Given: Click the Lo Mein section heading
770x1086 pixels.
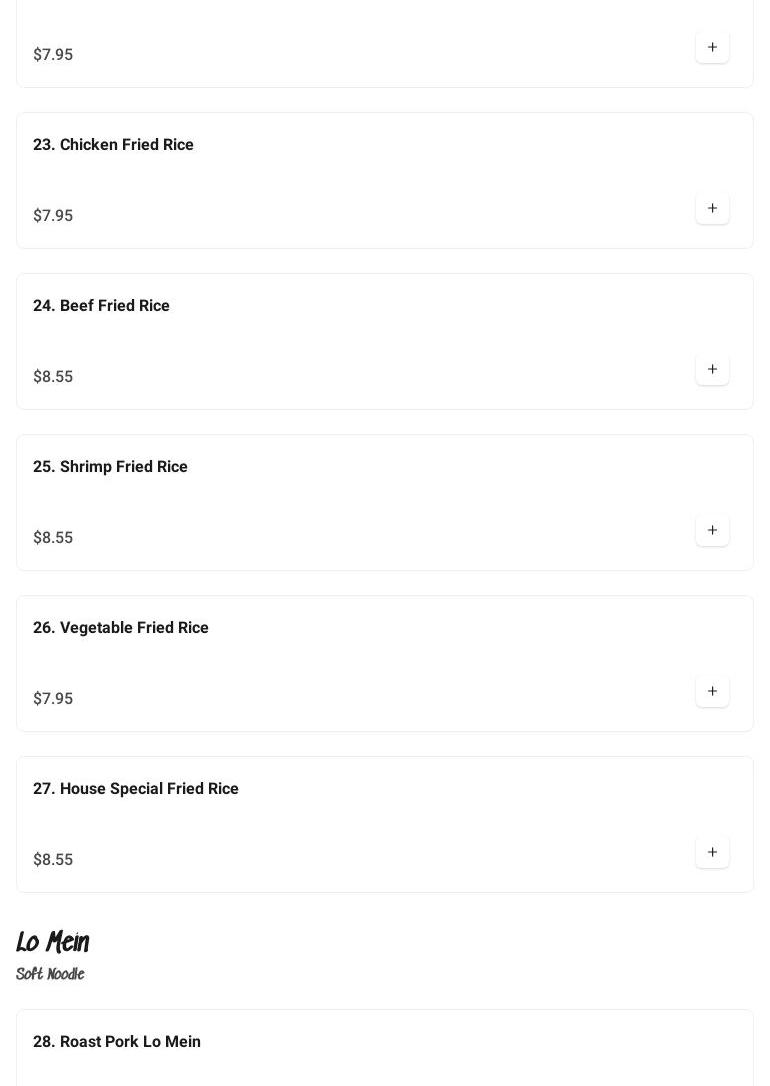Looking at the screenshot, I should pos(53,942).
